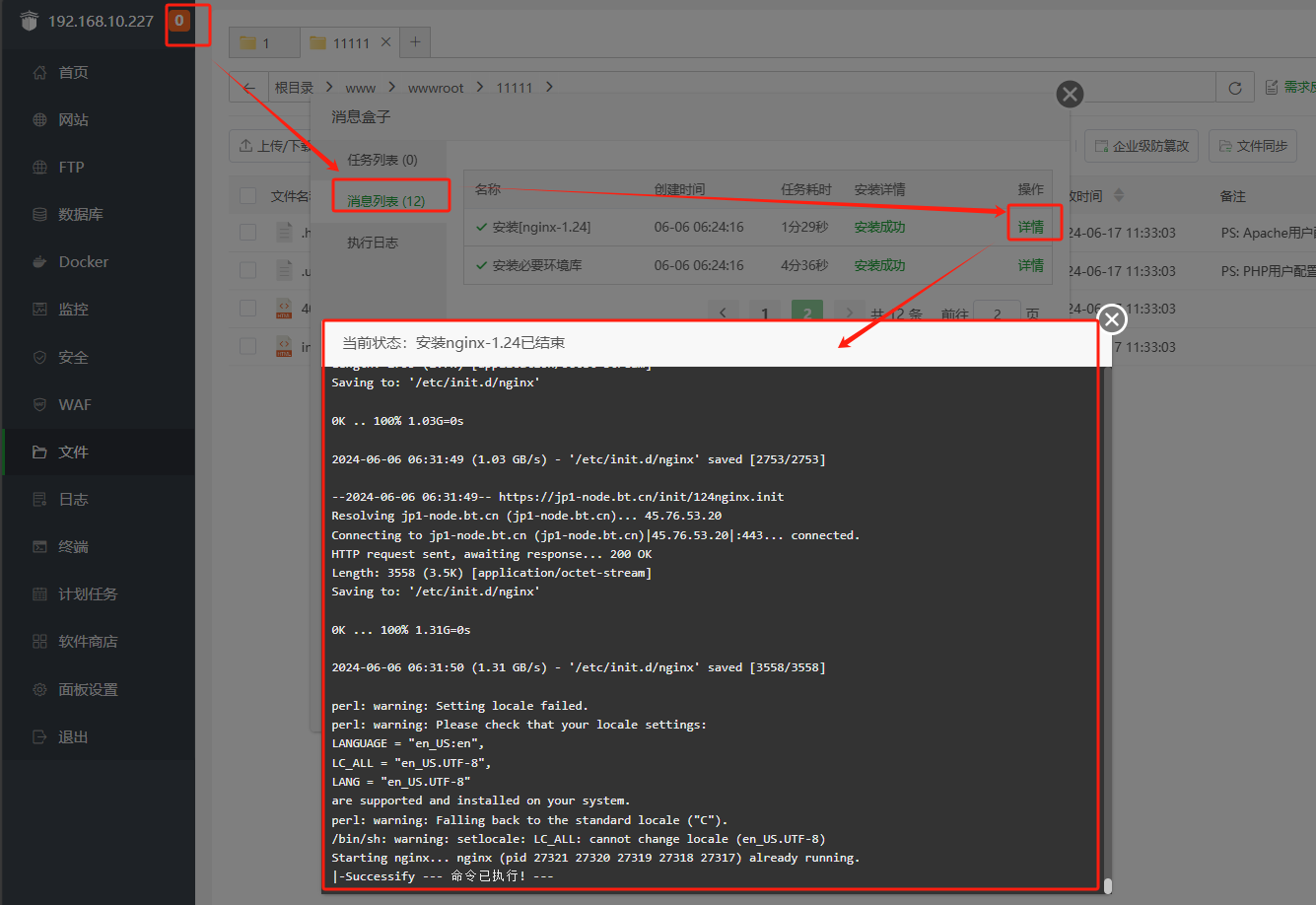Check the third file row checkbox
The width and height of the screenshot is (1316, 905).
pyautogui.click(x=247, y=309)
